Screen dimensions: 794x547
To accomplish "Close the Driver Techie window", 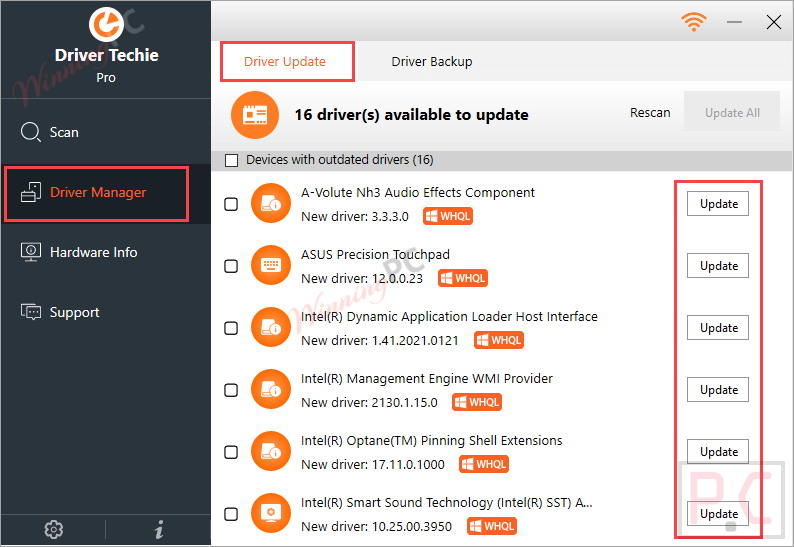I will (774, 22).
